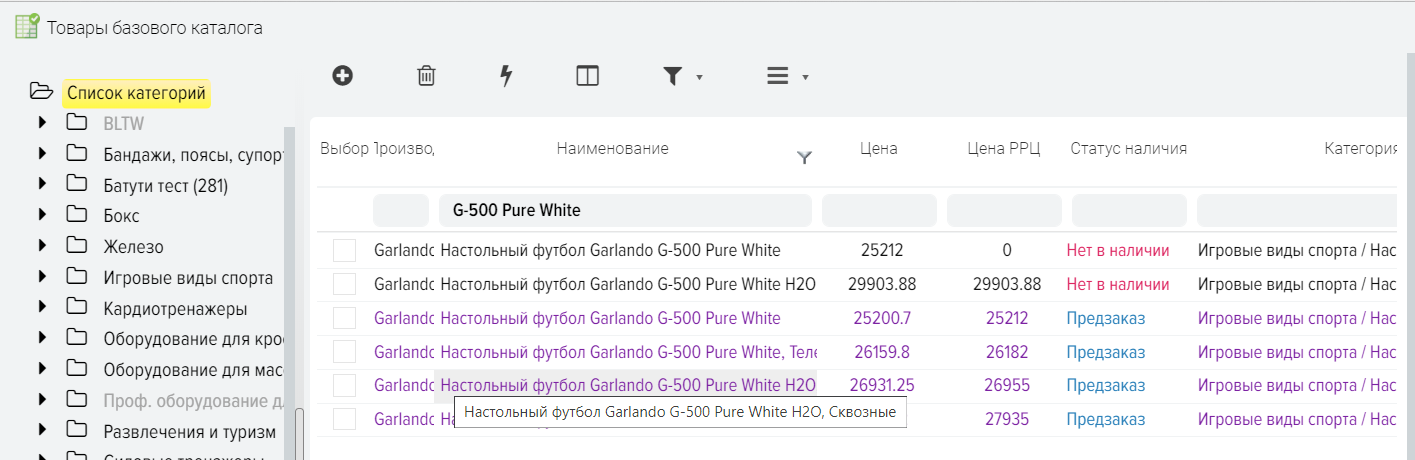The width and height of the screenshot is (1415, 460).
Task: Select the Оборудование для кро… category
Action: coord(193,339)
